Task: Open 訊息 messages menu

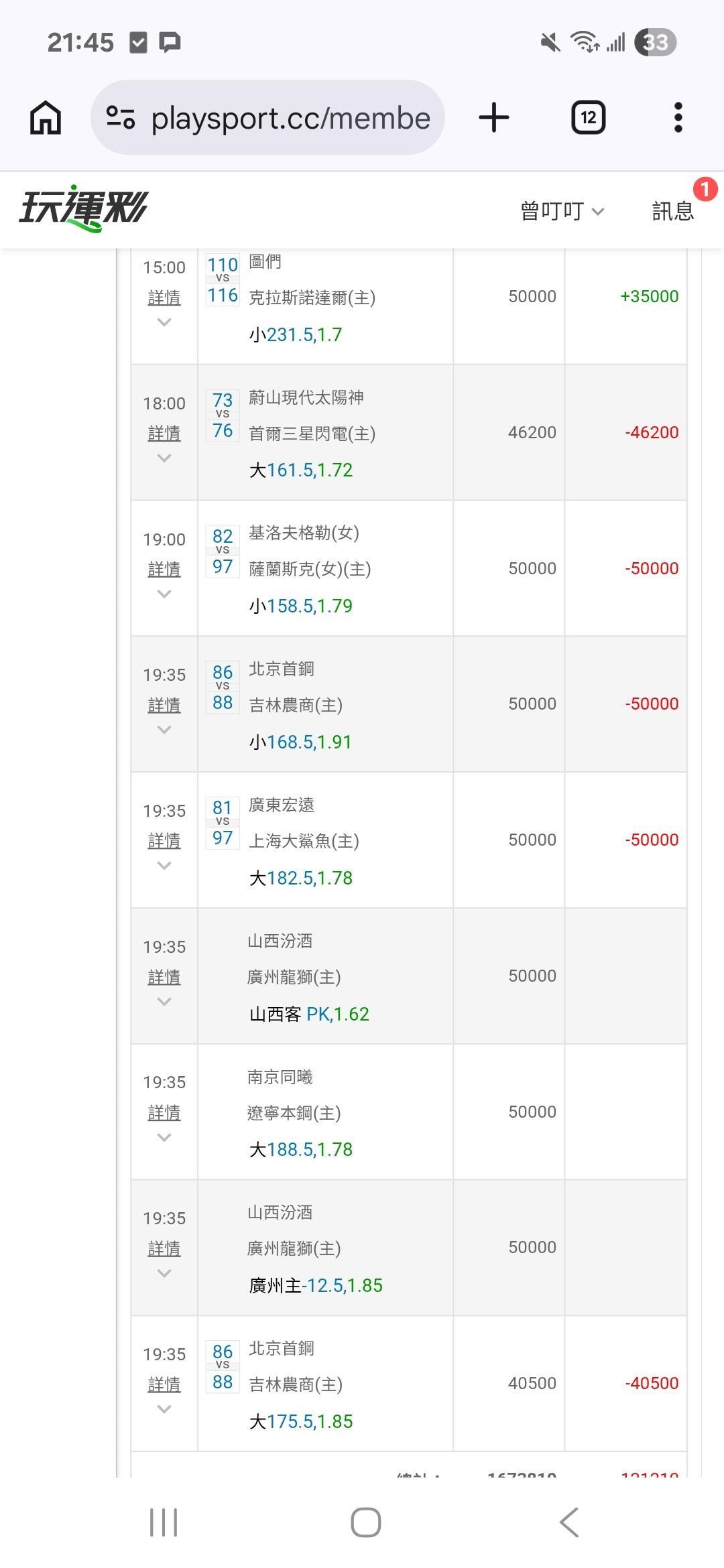Action: coord(672,211)
